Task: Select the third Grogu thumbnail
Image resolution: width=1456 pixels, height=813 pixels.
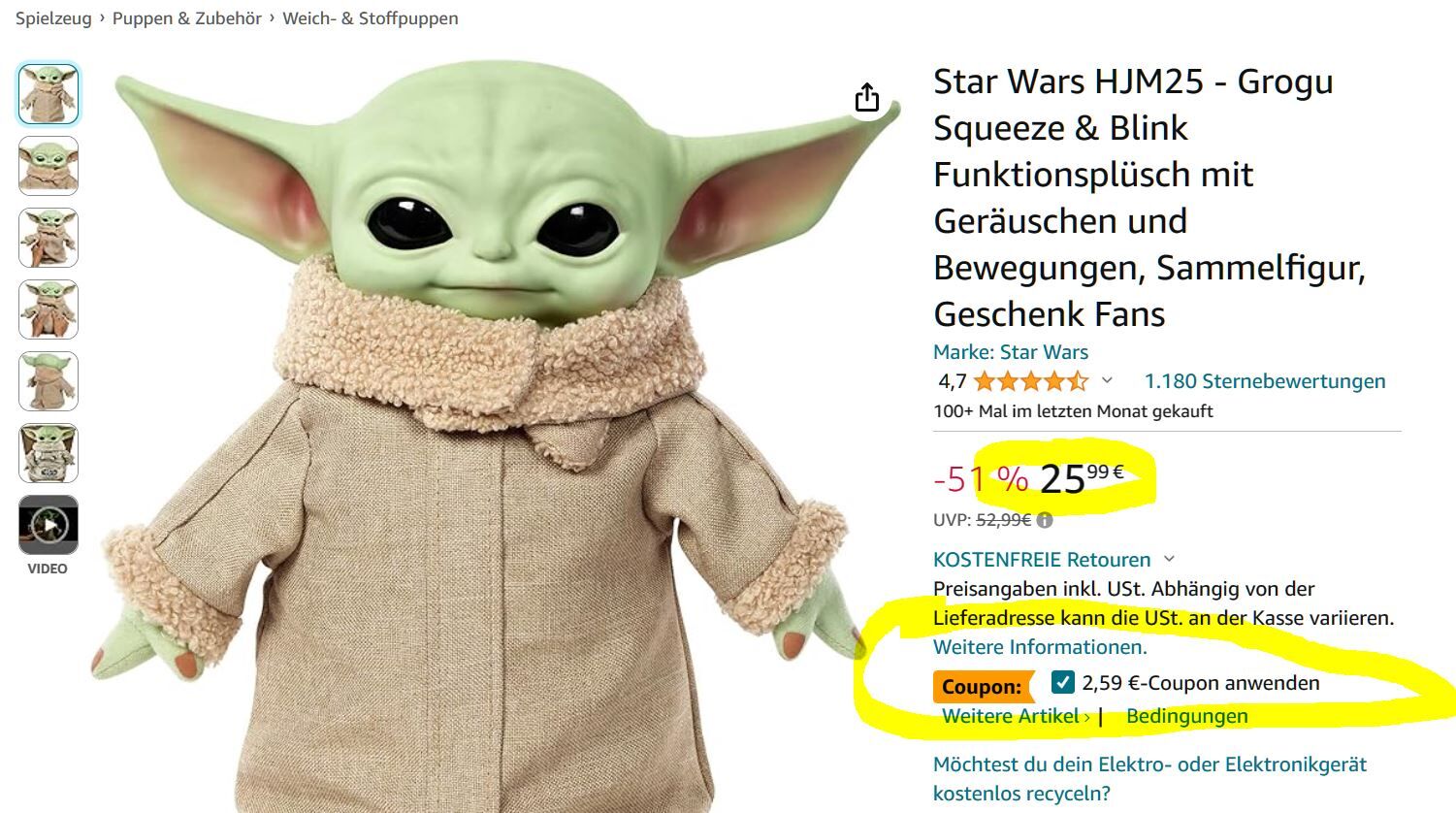Action: tap(49, 238)
